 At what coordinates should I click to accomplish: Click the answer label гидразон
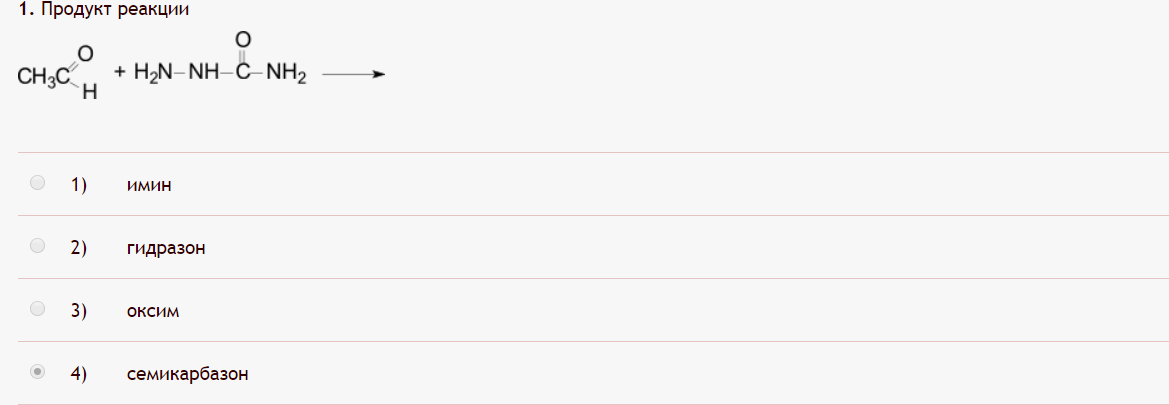[x=166, y=248]
